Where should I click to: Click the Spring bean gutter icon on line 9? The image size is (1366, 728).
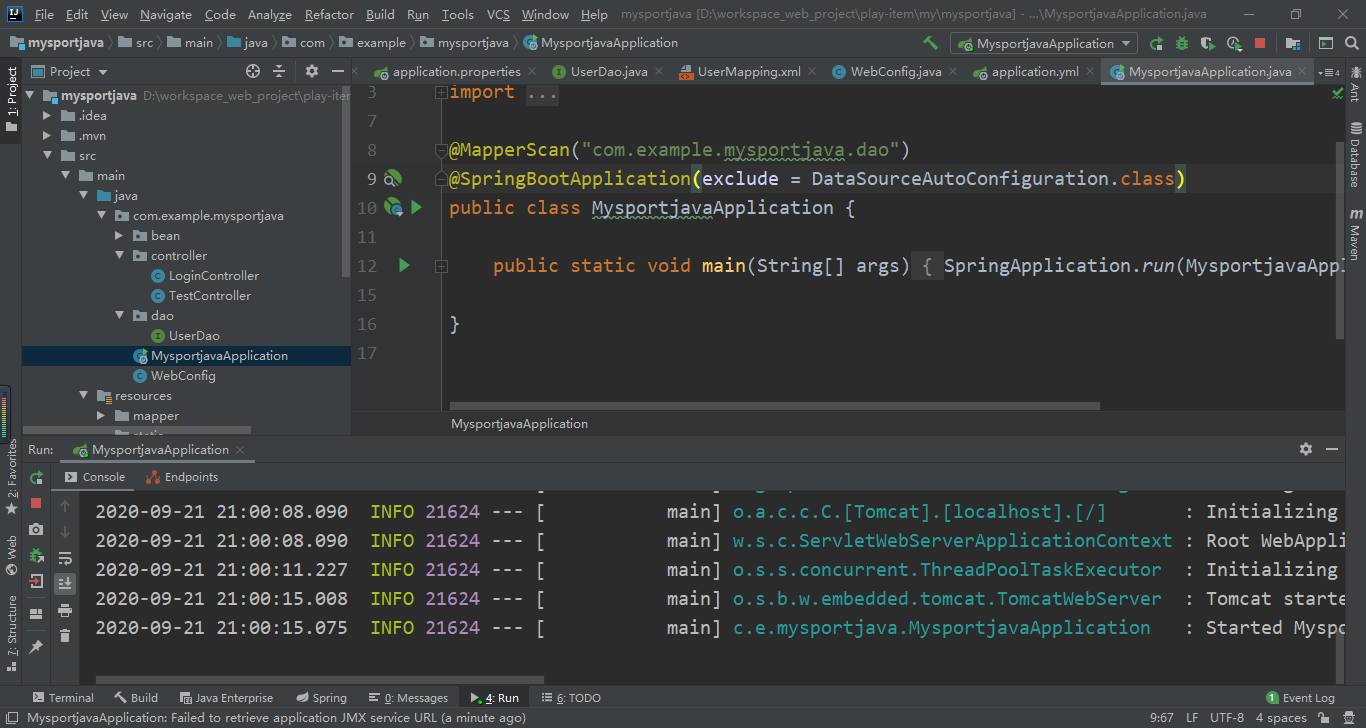[x=393, y=179]
